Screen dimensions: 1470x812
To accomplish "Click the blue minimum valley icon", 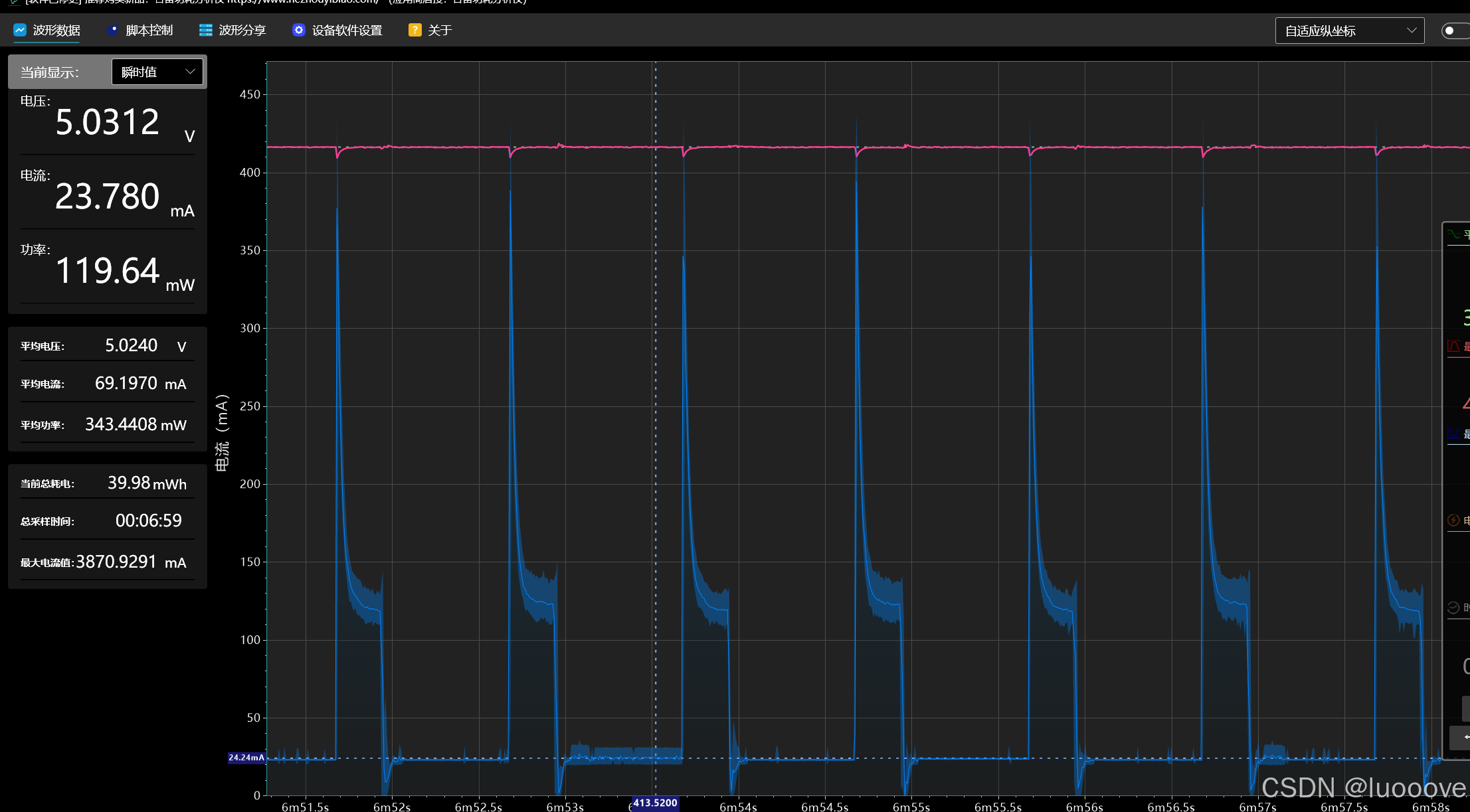I will point(1454,434).
